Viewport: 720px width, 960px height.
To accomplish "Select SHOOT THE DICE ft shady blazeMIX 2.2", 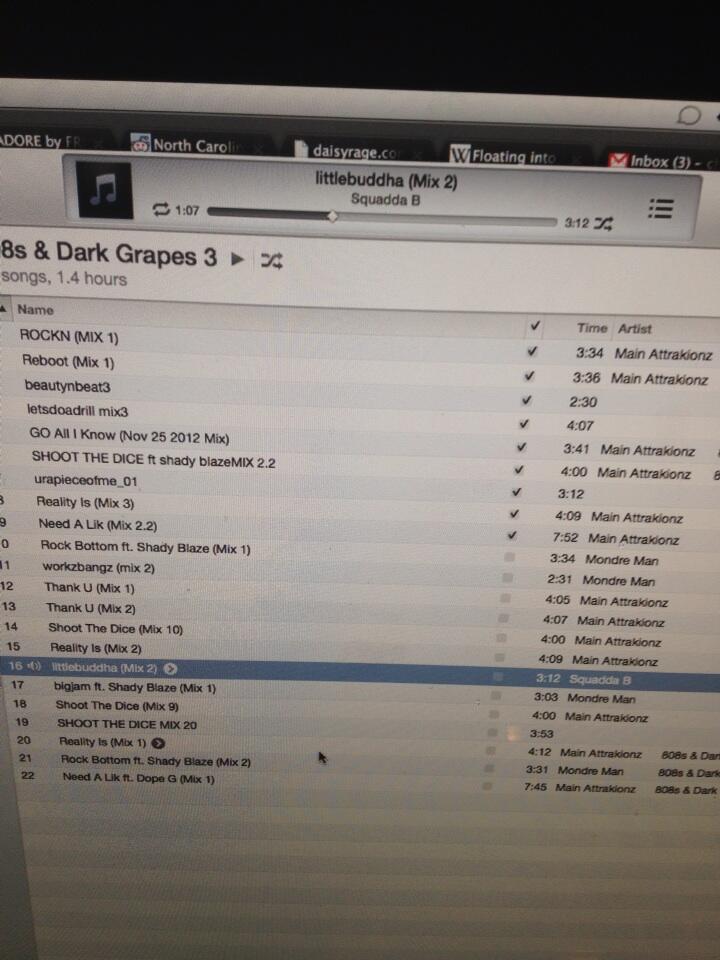I will click(154, 459).
